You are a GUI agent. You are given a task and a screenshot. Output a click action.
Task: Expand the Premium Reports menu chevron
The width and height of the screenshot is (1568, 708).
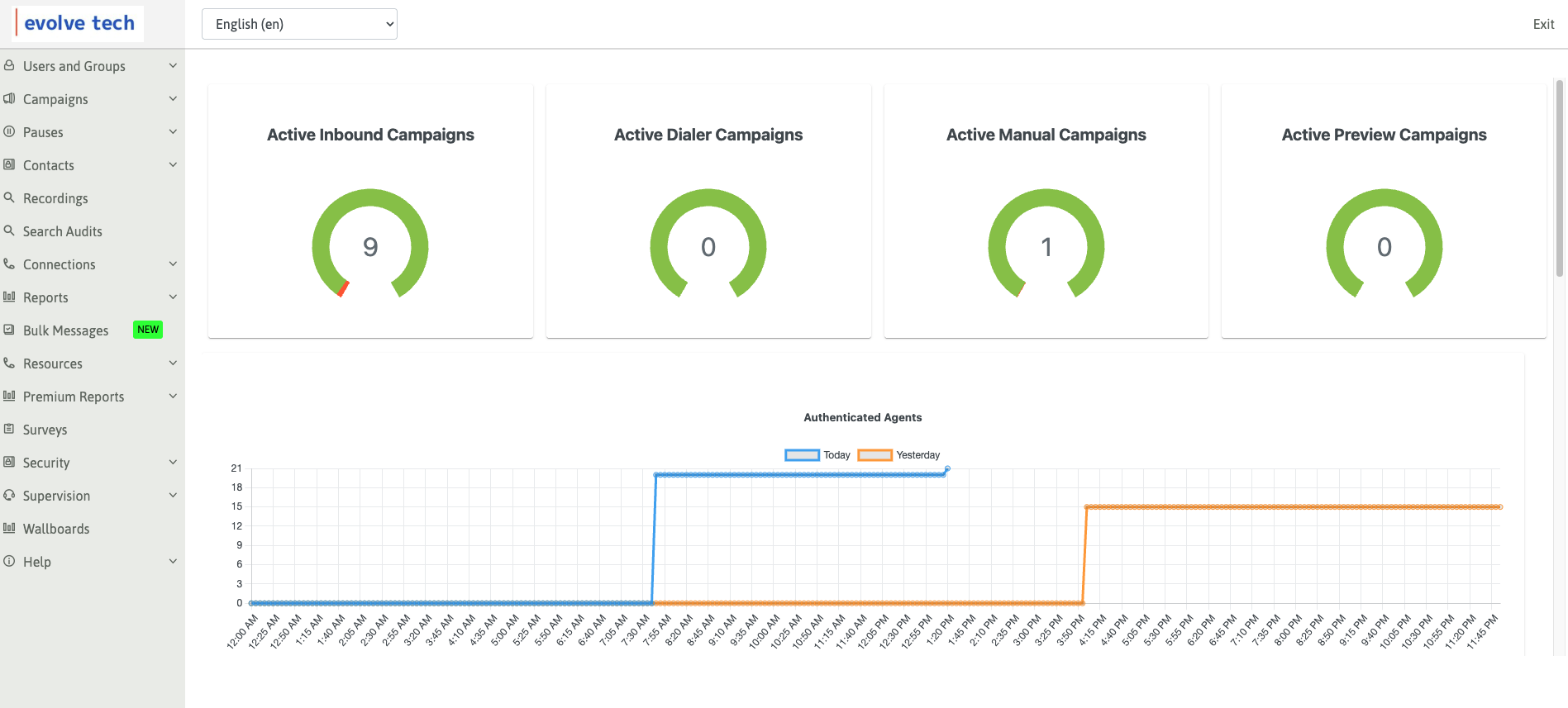click(173, 396)
